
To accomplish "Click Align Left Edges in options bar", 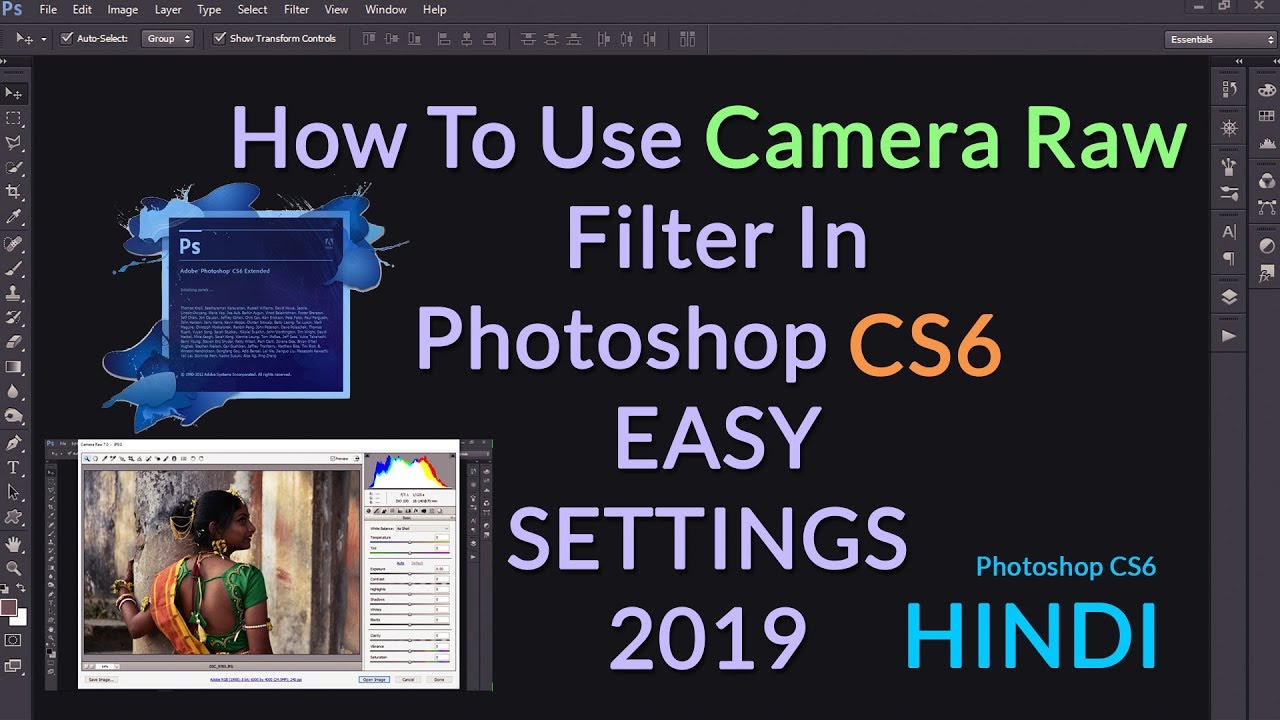I will coord(444,39).
